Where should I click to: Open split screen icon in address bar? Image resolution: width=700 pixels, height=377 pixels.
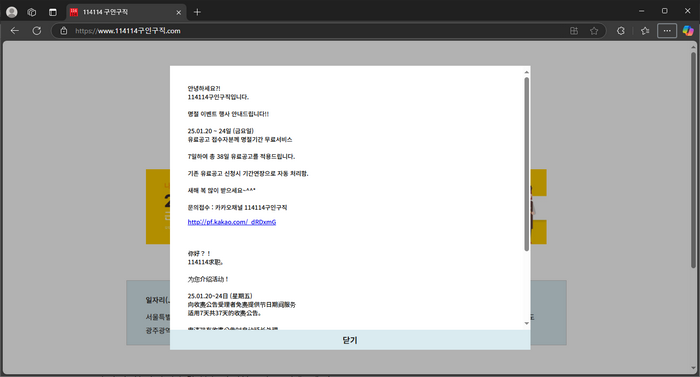574,31
